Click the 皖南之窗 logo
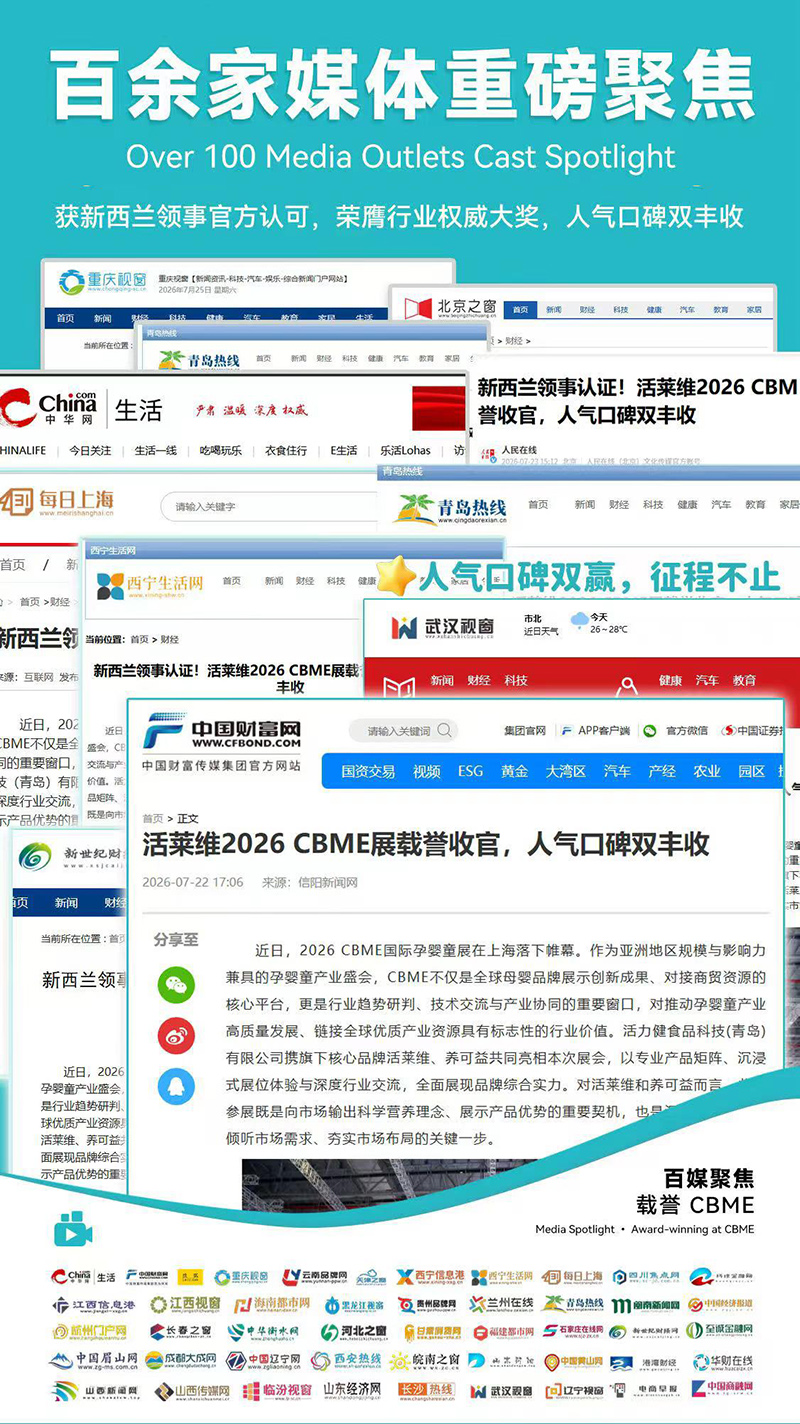The height and width of the screenshot is (1424, 800). [x=424, y=1360]
